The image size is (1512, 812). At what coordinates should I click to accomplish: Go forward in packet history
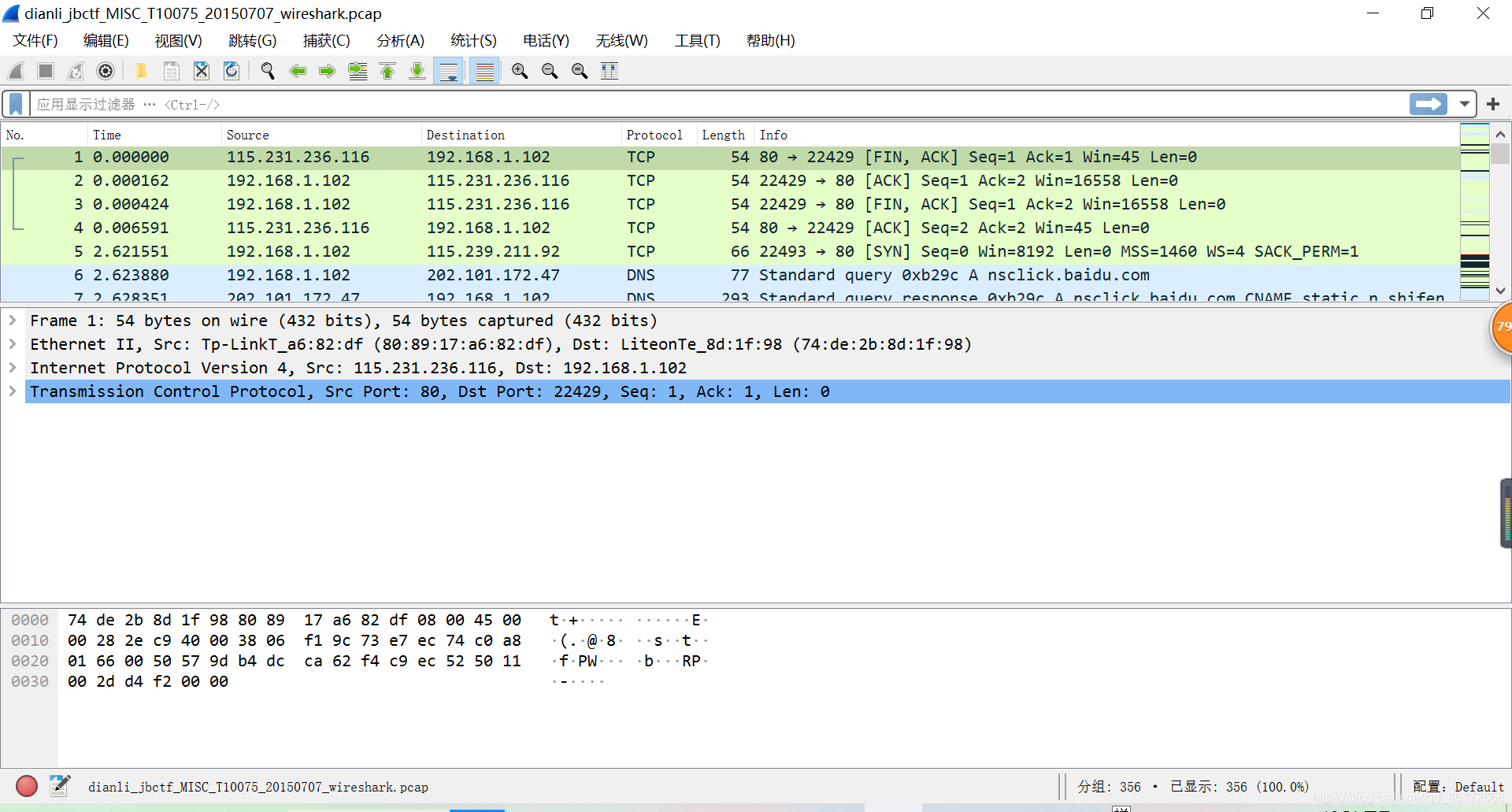click(x=328, y=71)
